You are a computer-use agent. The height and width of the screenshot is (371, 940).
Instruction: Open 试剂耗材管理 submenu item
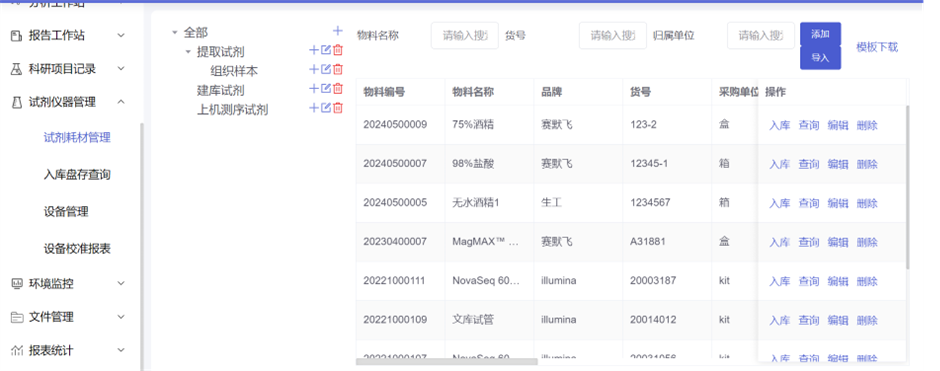77,138
